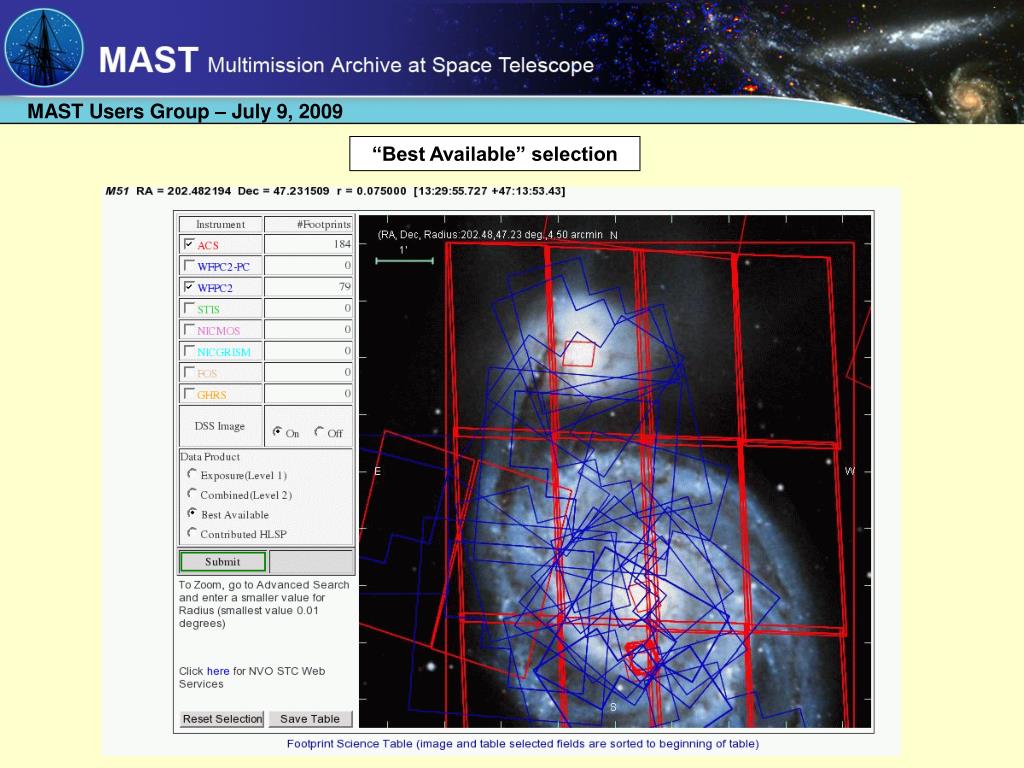Click the M51 DSS sky image
The height and width of the screenshot is (768, 1024).
point(615,471)
